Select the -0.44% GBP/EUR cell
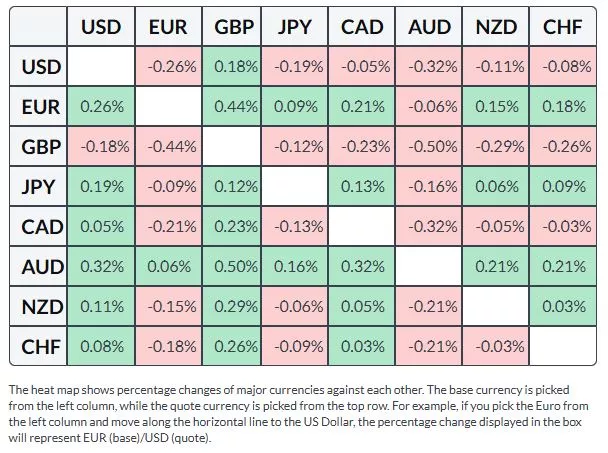 pyautogui.click(x=167, y=146)
